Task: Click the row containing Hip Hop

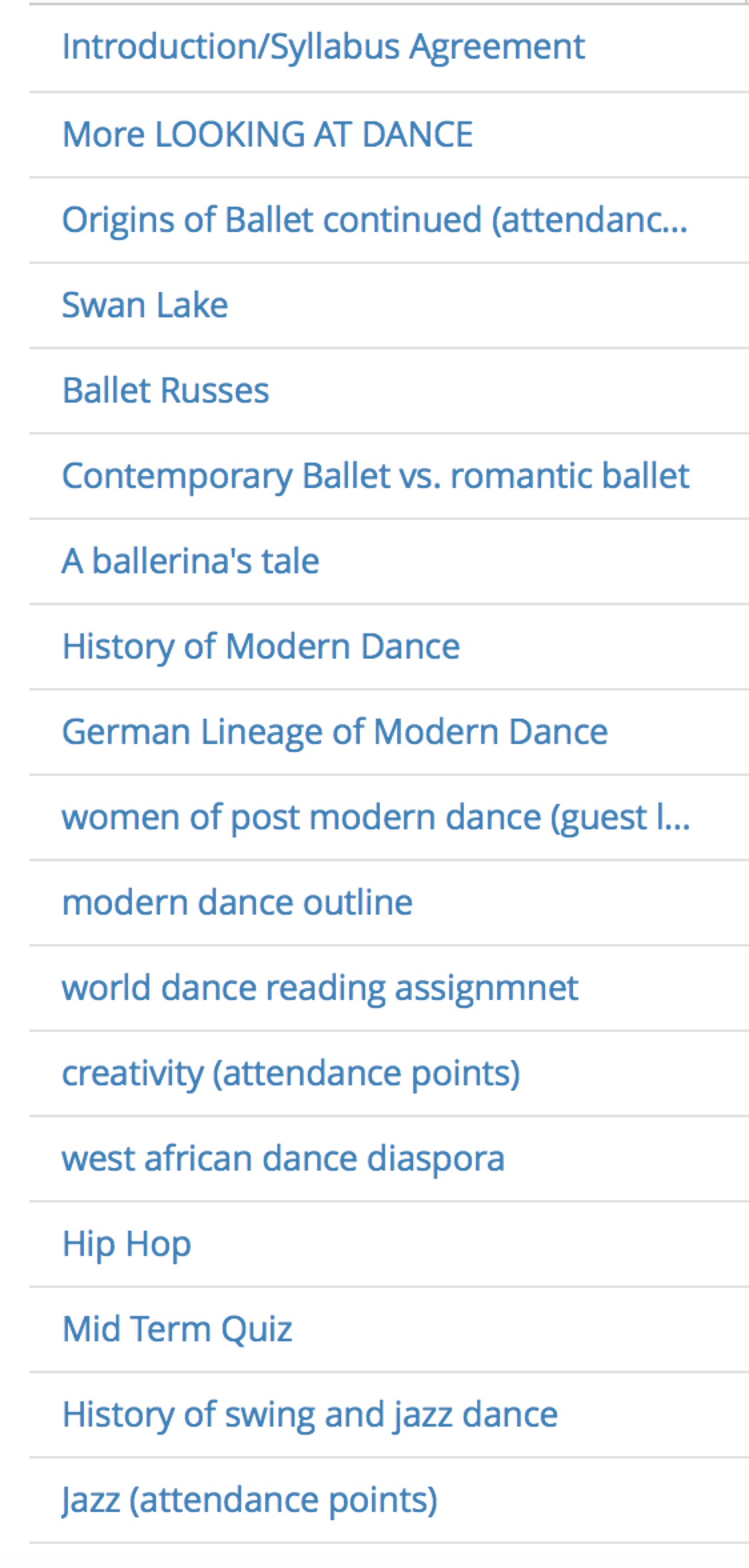Action: point(466,1243)
